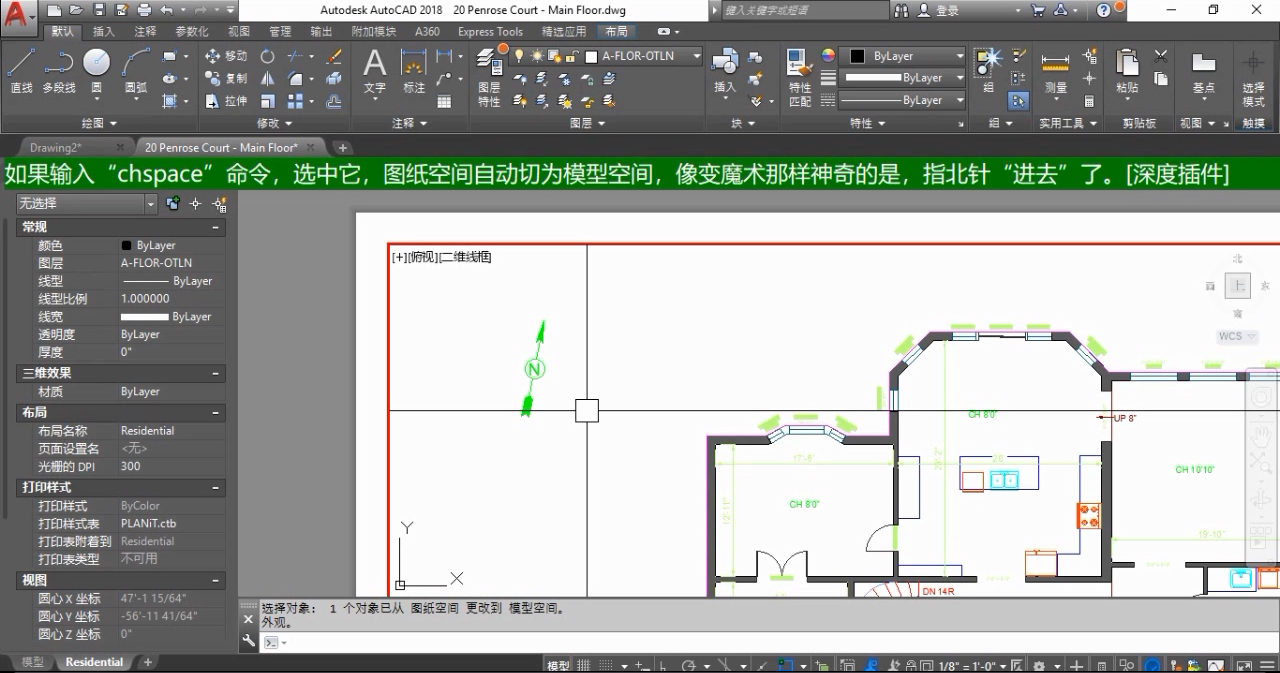Click the Cut scissors icon

[x=1161, y=57]
